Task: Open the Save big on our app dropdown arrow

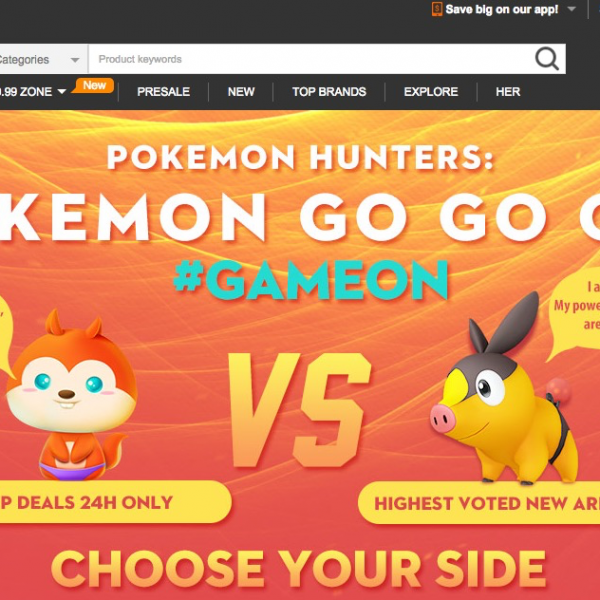Action: pyautogui.click(x=571, y=9)
